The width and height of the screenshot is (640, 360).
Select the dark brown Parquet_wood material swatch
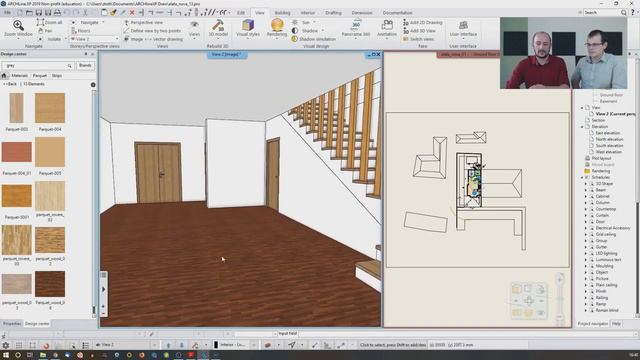pos(50,284)
